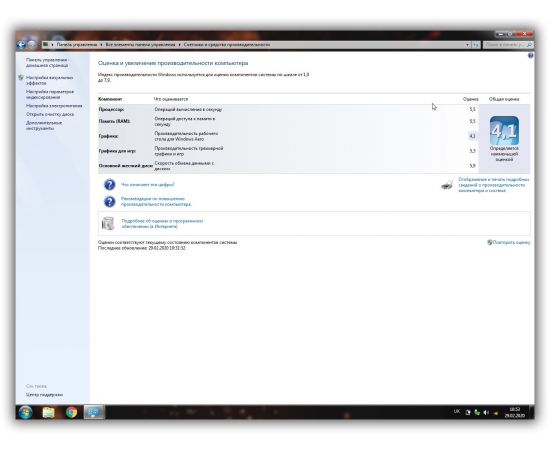Screen dimensions: 550x450
Task: Open Настройка электропитания
Action: click(x=54, y=106)
